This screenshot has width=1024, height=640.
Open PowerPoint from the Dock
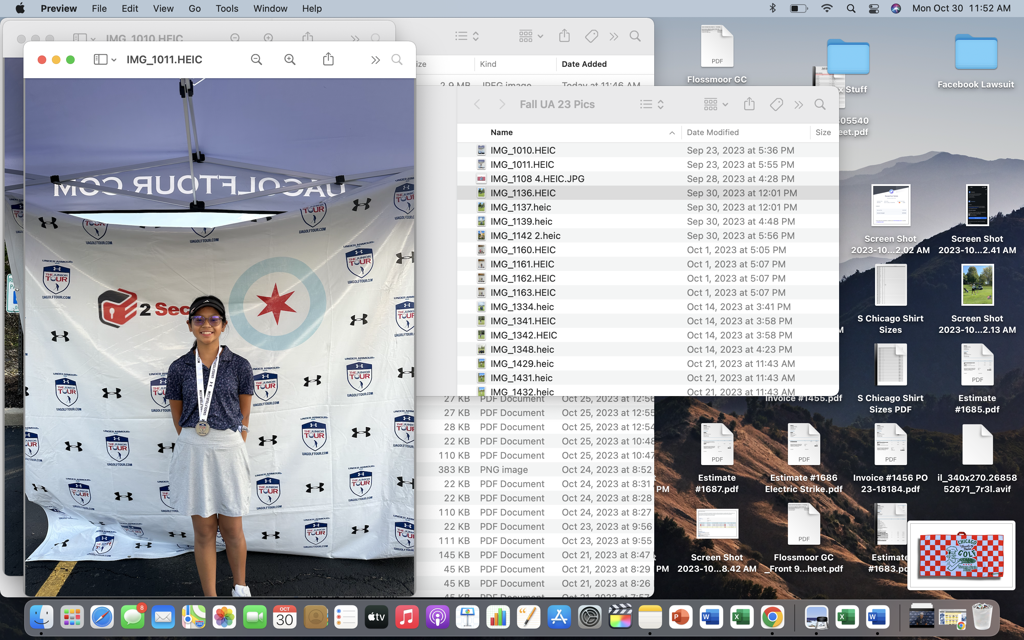click(x=680, y=617)
